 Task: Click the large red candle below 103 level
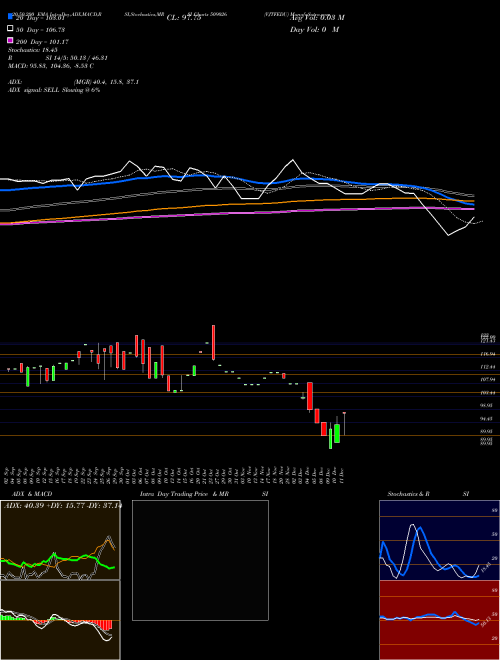310,396
